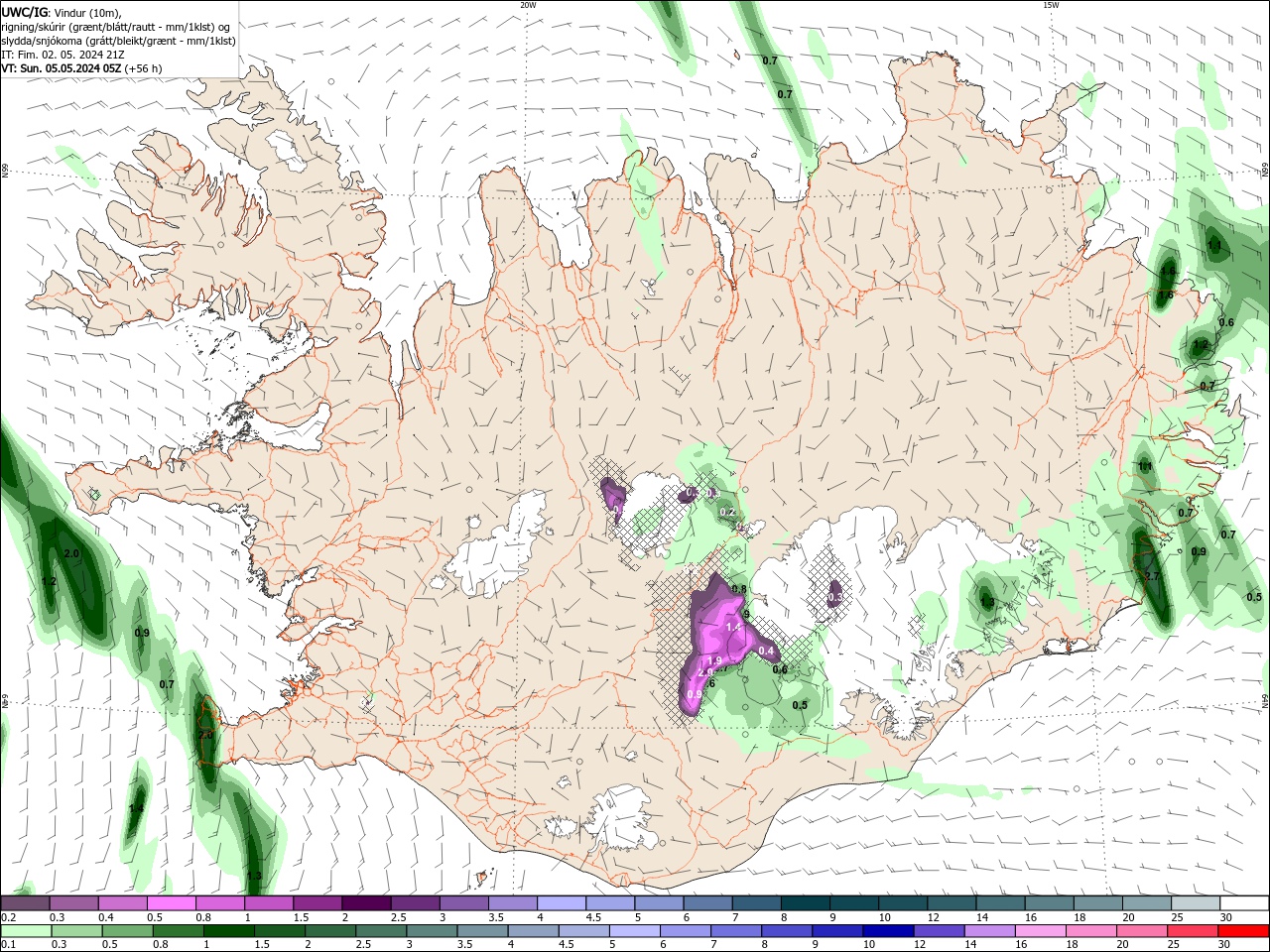Pick the bright pink 0.5 swatch in upper scale

tap(171, 903)
